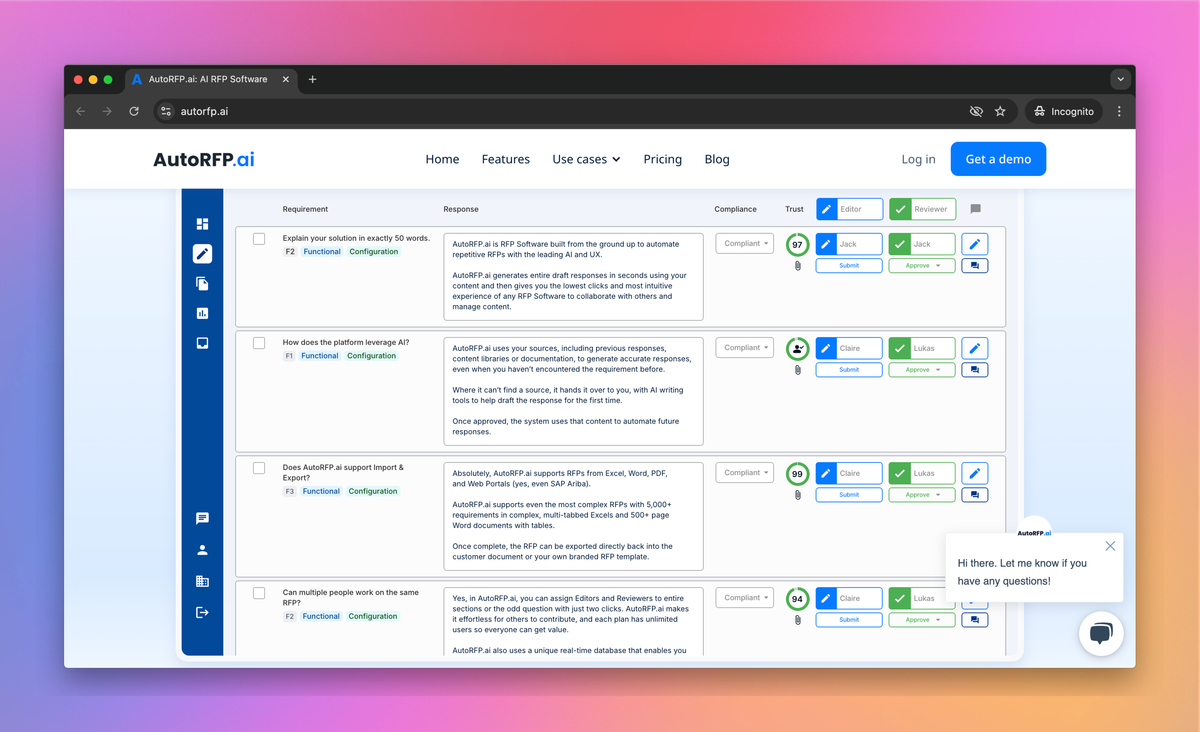The height and width of the screenshot is (732, 1200).
Task: Click the browser reload icon
Action: pyautogui.click(x=134, y=111)
